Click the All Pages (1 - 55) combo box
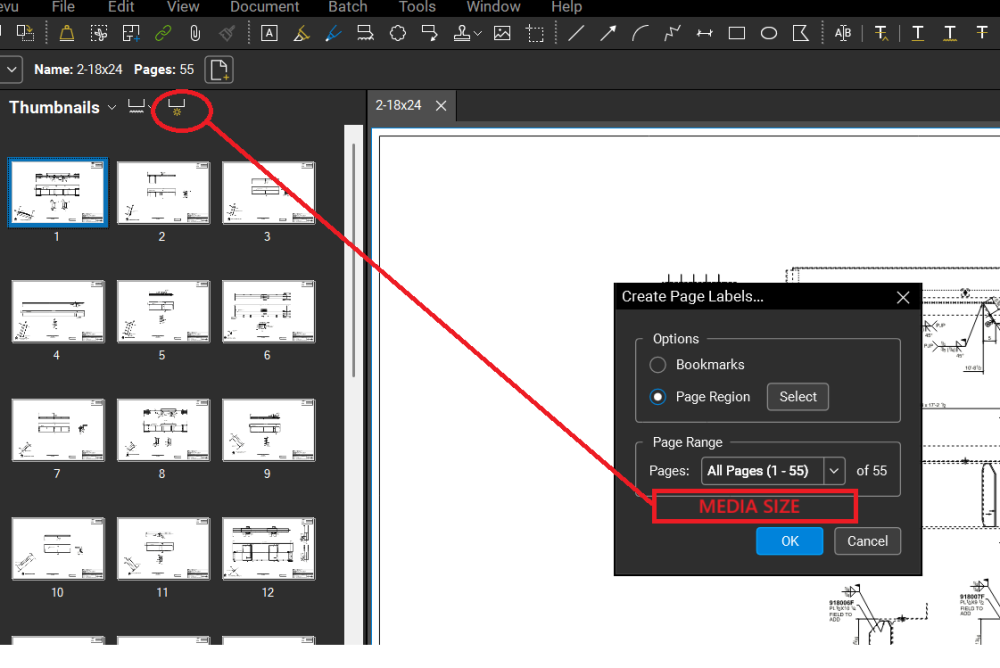Screen dimensions: 1000x668 tap(773, 471)
